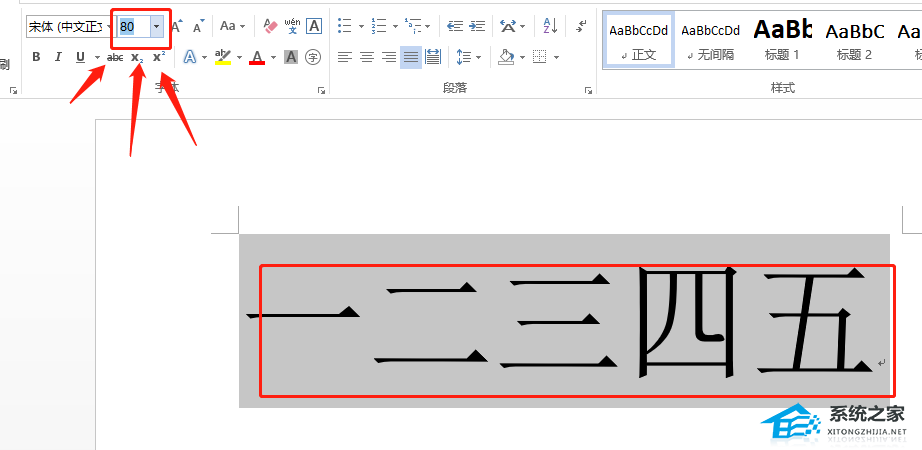Open text effects dropdown arrow

coord(204,57)
